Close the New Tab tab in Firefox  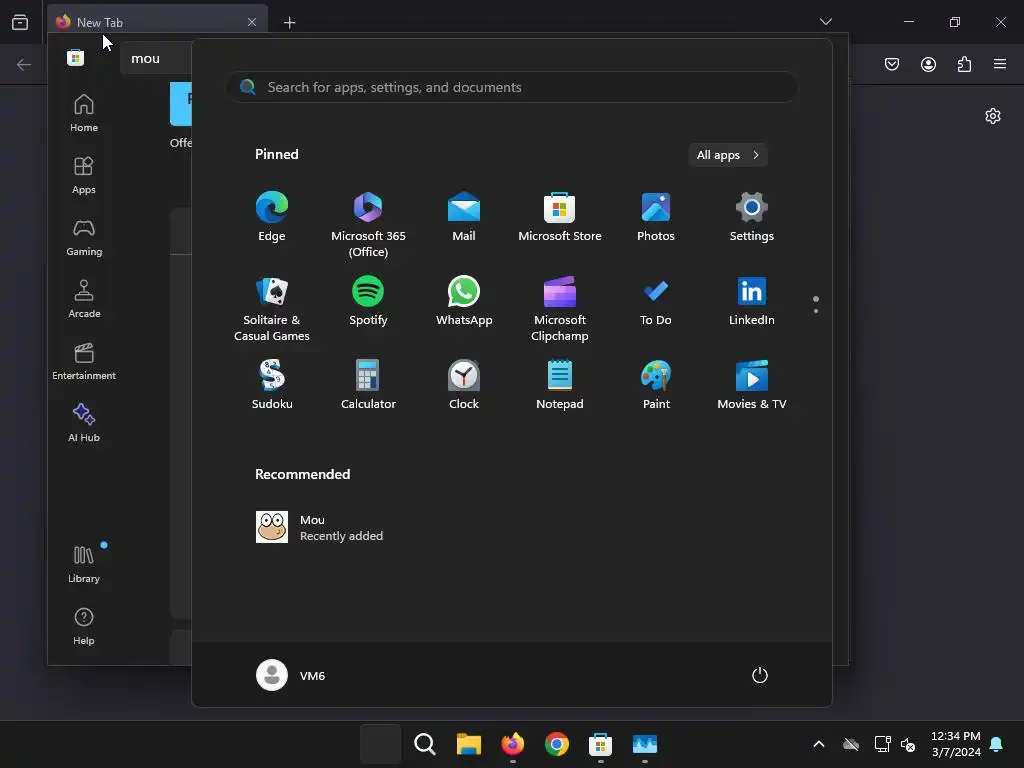point(251,22)
